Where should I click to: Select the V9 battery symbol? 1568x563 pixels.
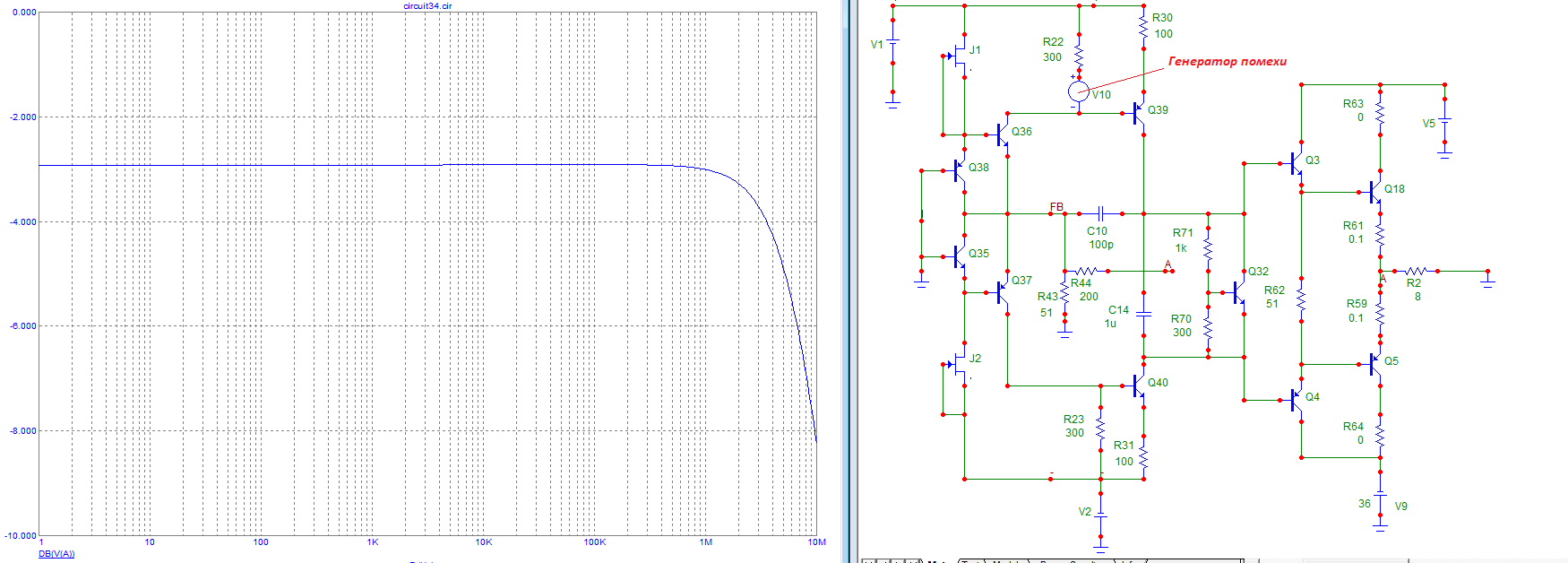[x=1380, y=495]
